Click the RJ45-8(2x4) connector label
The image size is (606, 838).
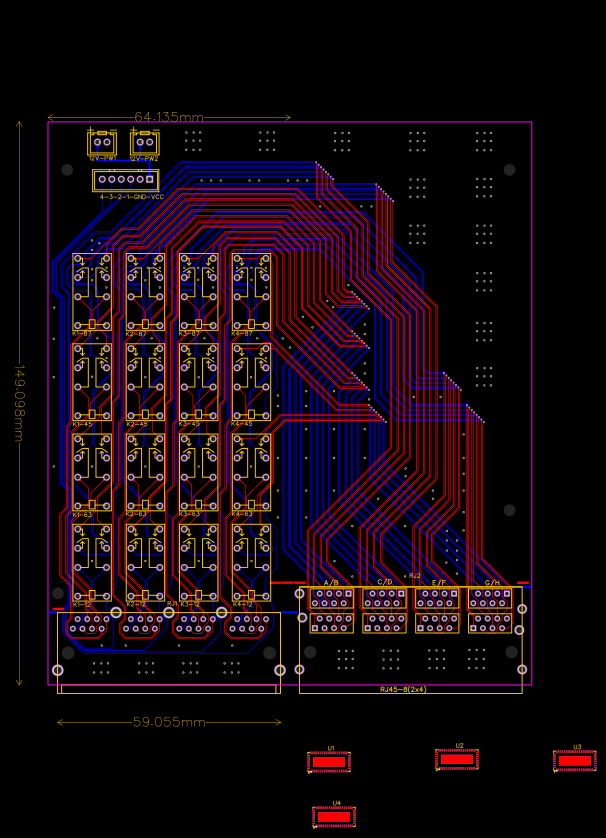pyautogui.click(x=403, y=689)
